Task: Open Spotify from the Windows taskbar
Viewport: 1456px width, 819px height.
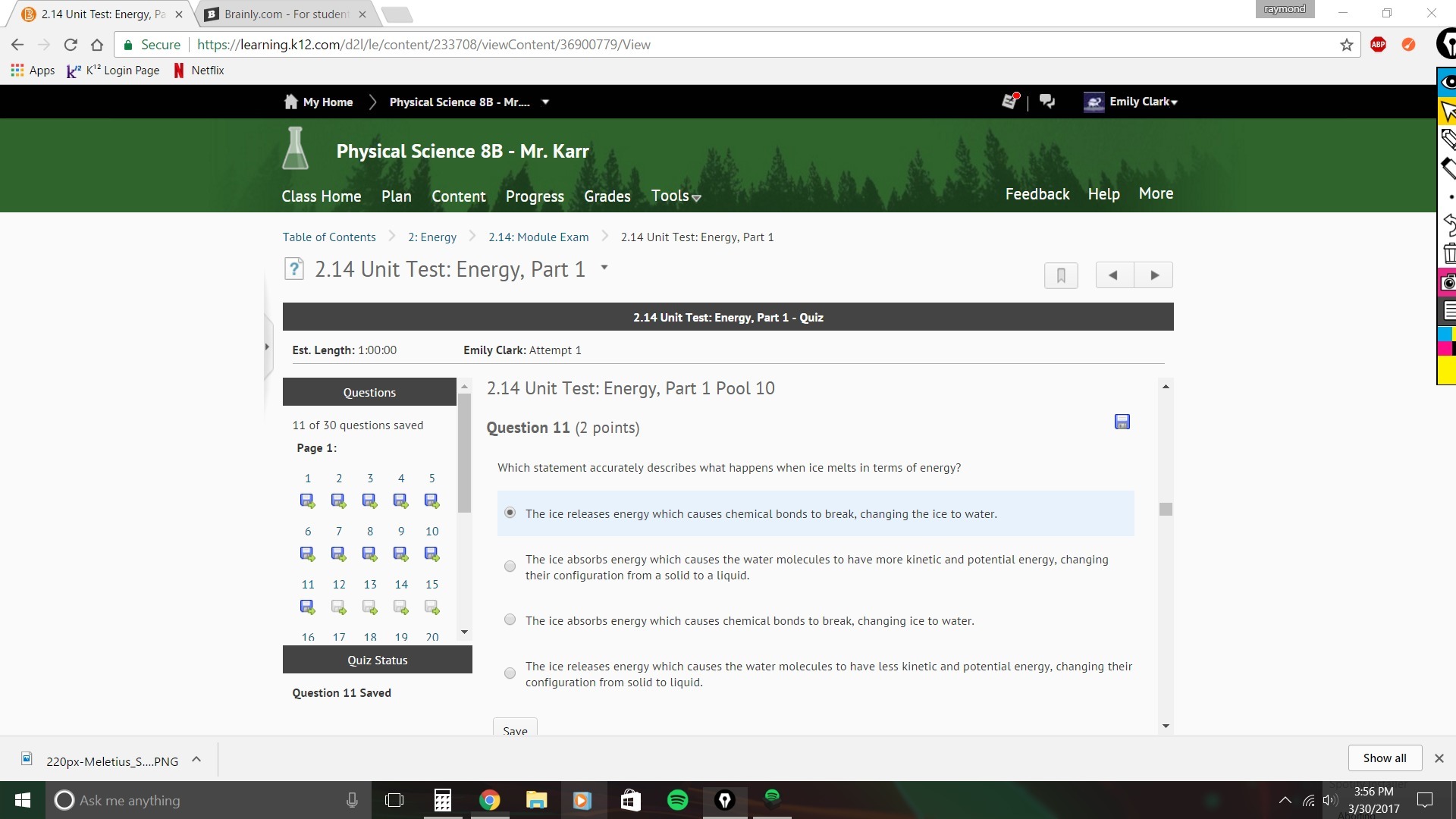Action: coord(677,800)
